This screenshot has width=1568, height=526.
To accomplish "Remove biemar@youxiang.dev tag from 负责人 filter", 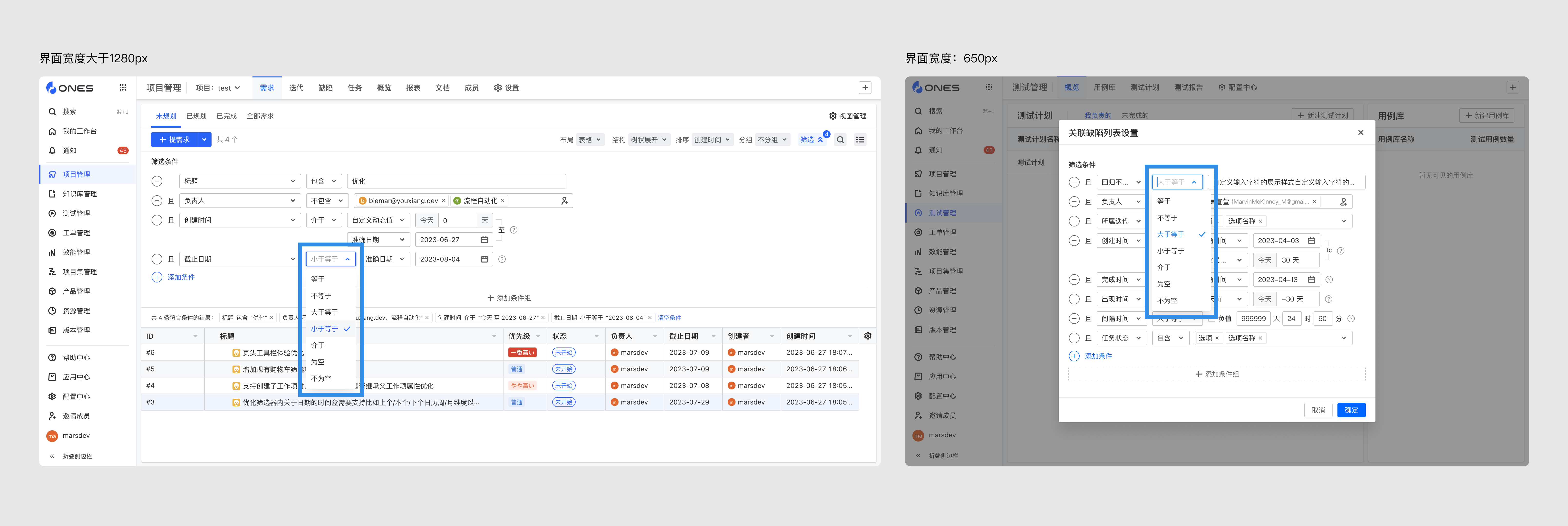I will [x=443, y=201].
